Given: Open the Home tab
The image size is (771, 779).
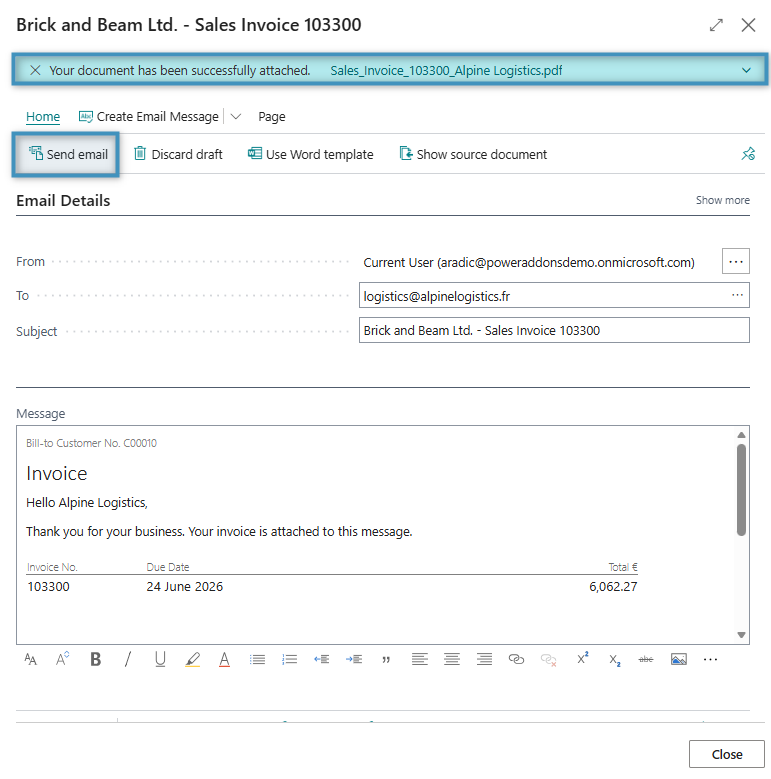Looking at the screenshot, I should tap(43, 117).
